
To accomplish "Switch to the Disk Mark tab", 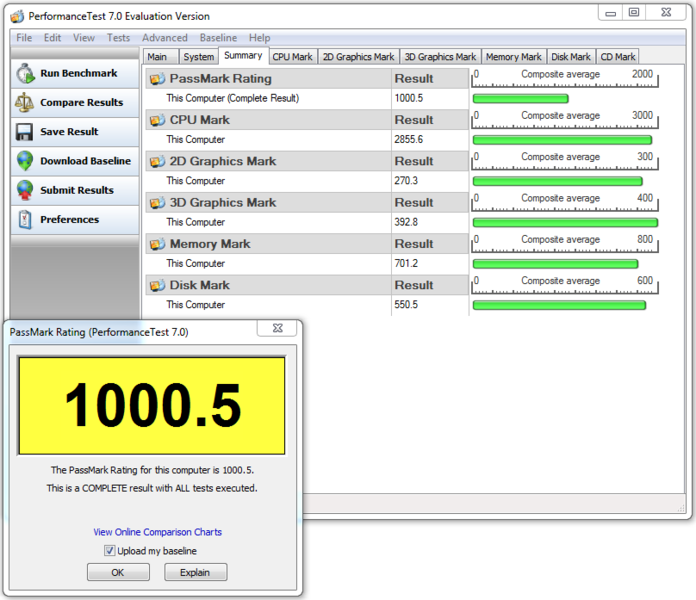I will pyautogui.click(x=571, y=57).
